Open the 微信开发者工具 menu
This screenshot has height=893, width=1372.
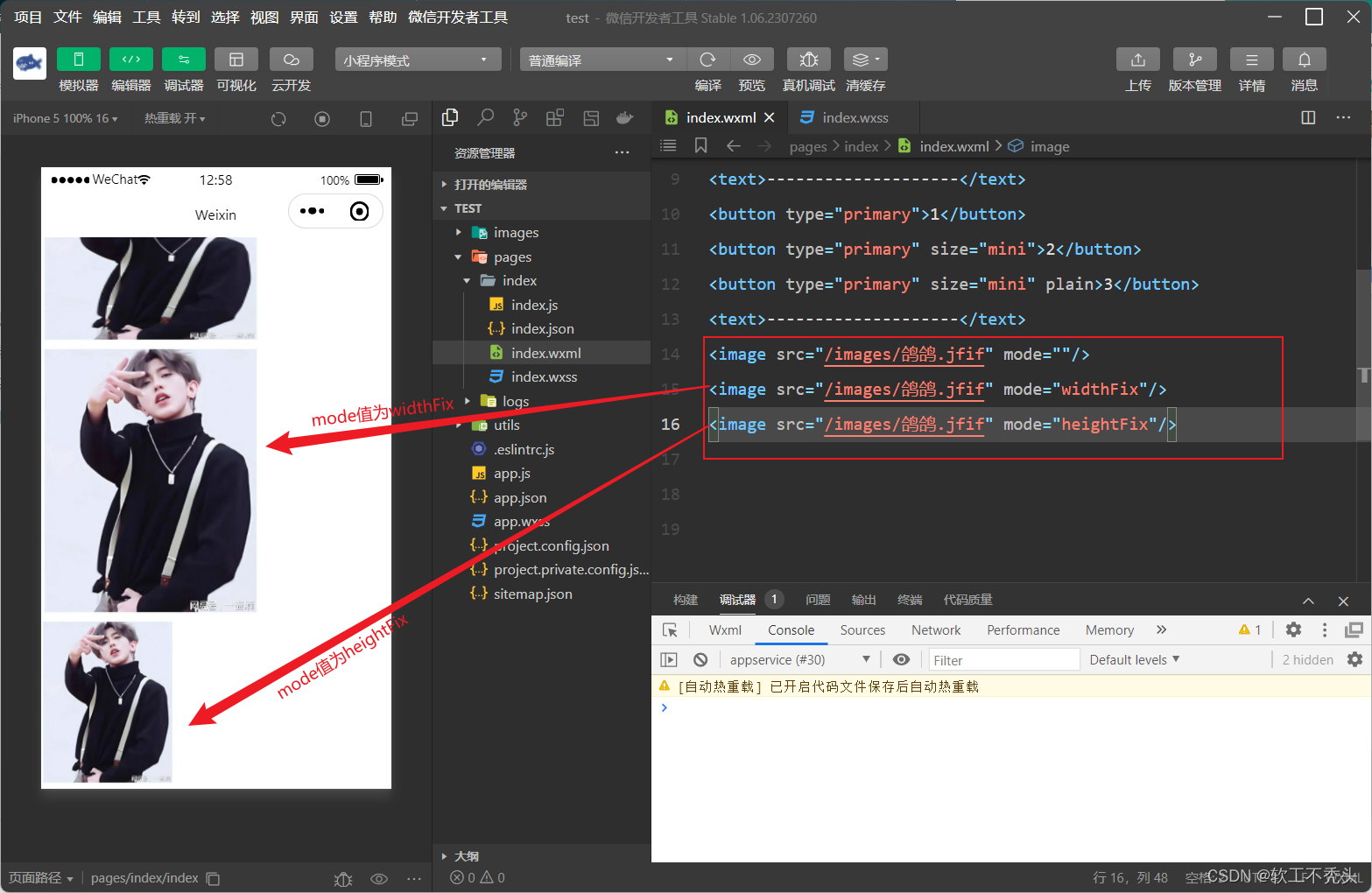458,18
